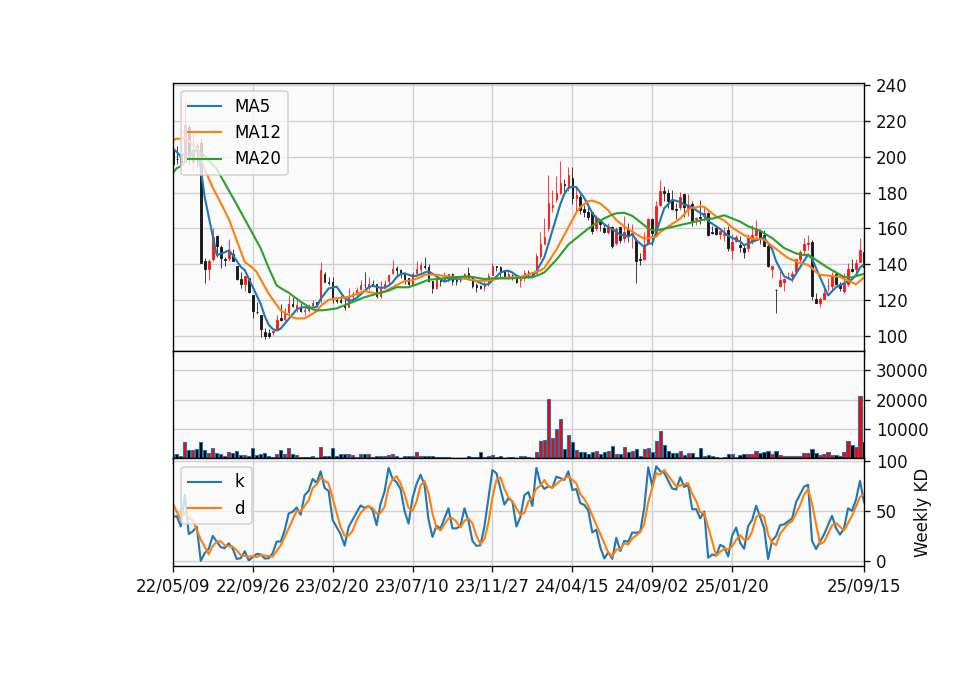Click the 120 price axis label
The image size is (960, 690).
[891, 301]
